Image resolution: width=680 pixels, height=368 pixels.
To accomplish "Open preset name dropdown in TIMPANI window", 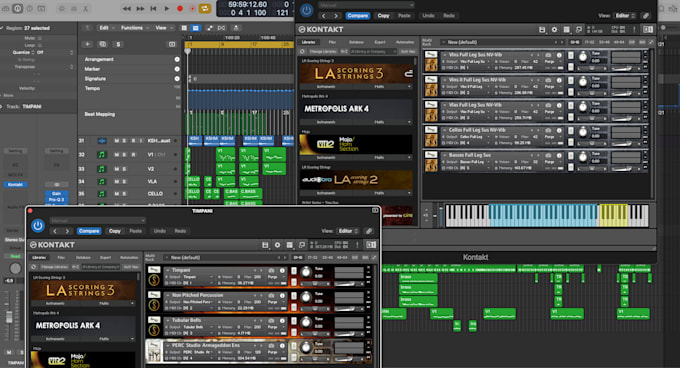I will pyautogui.click(x=98, y=220).
